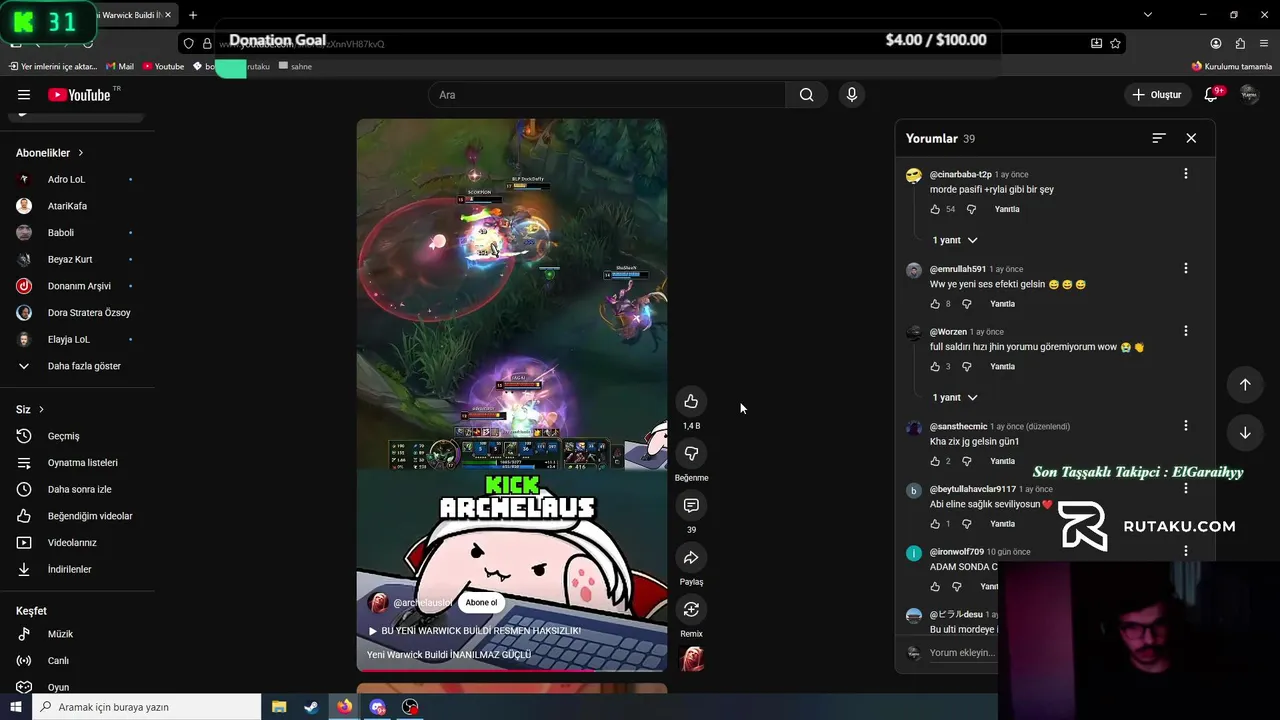Like the Short with thumbs up
This screenshot has width=1280, height=720.
pyautogui.click(x=691, y=401)
